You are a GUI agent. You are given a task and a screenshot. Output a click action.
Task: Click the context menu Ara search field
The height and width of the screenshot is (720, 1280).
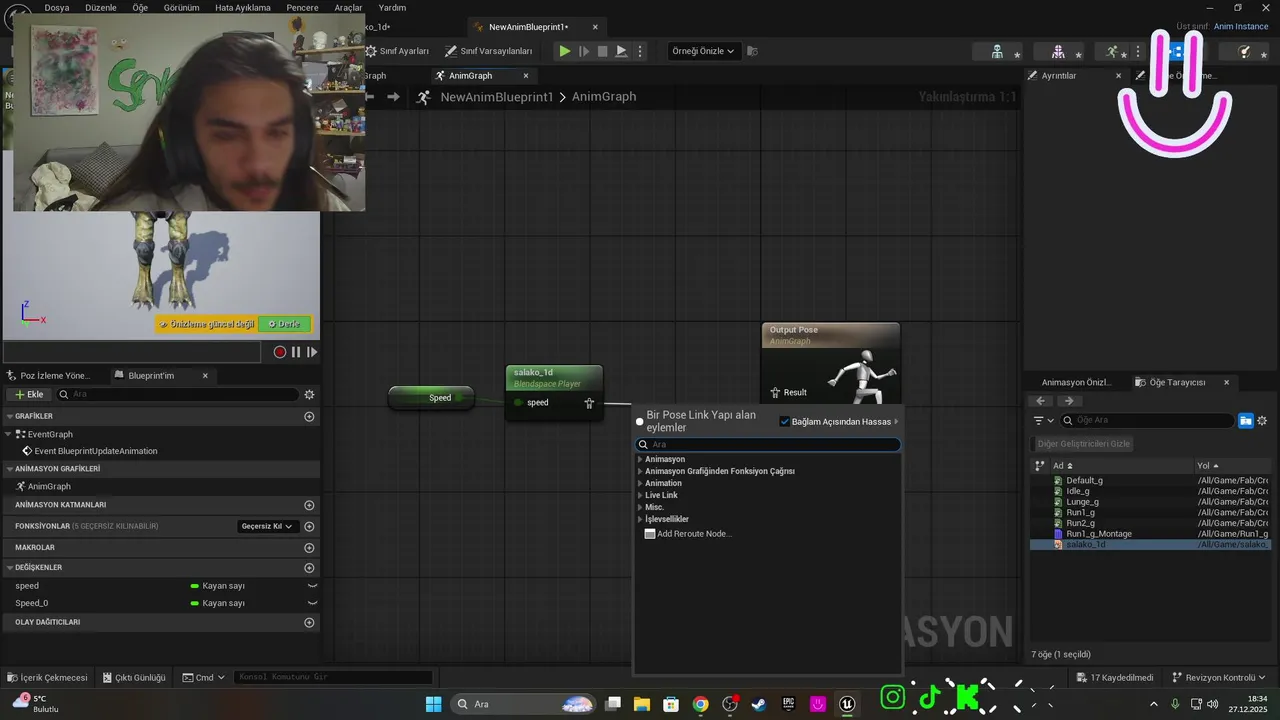(768, 445)
